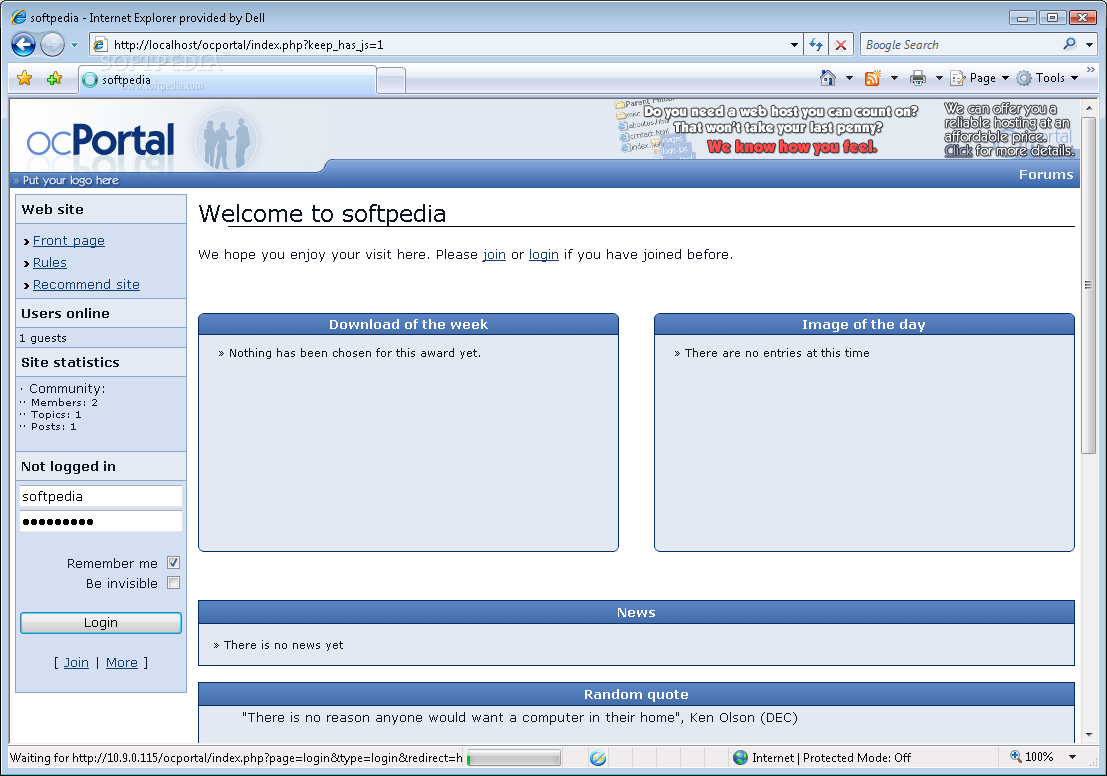Open the Forums link in header
Screen dimensions: 1107x776
[1046, 174]
